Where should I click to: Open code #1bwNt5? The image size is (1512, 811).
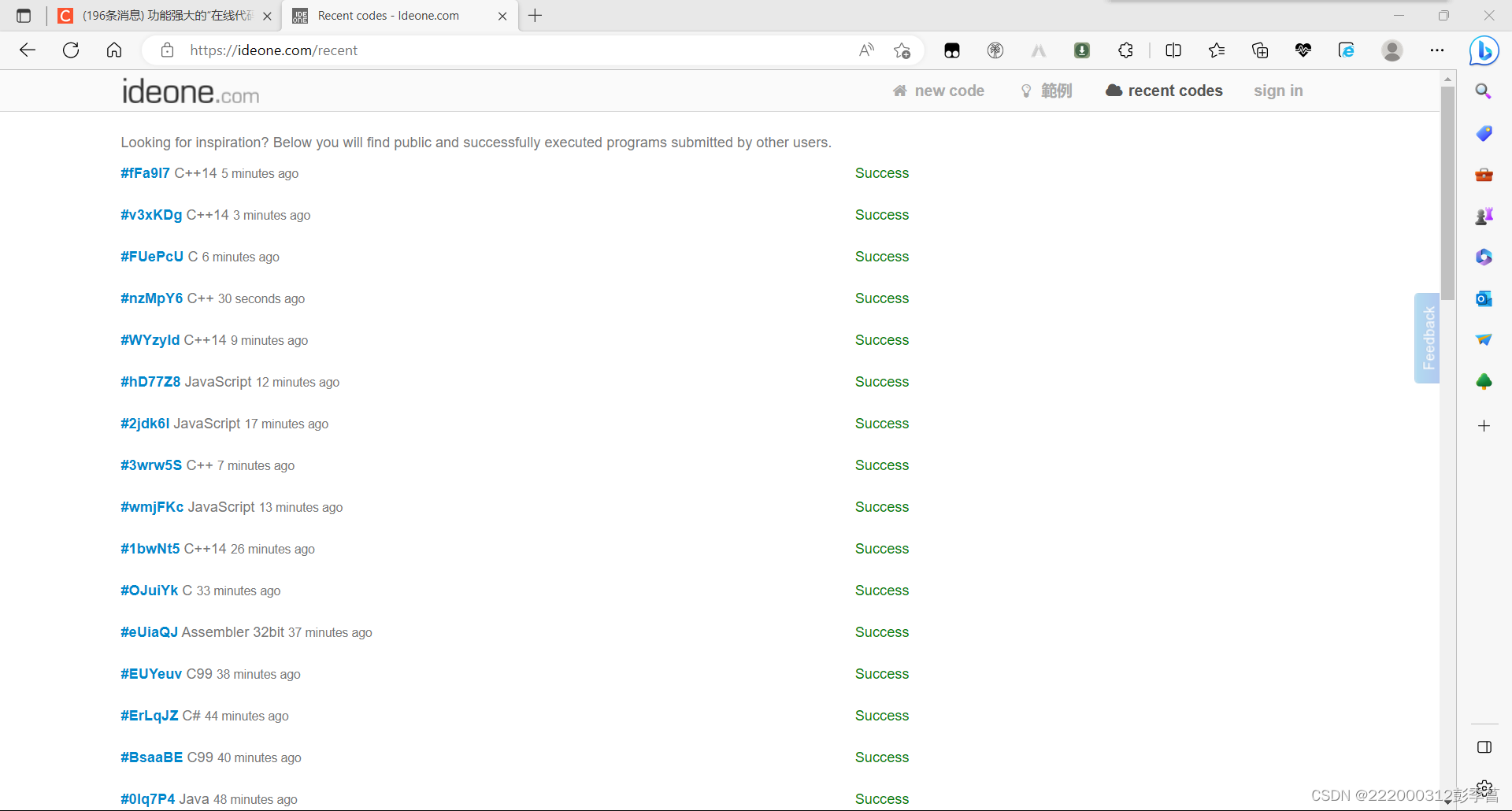(x=150, y=549)
